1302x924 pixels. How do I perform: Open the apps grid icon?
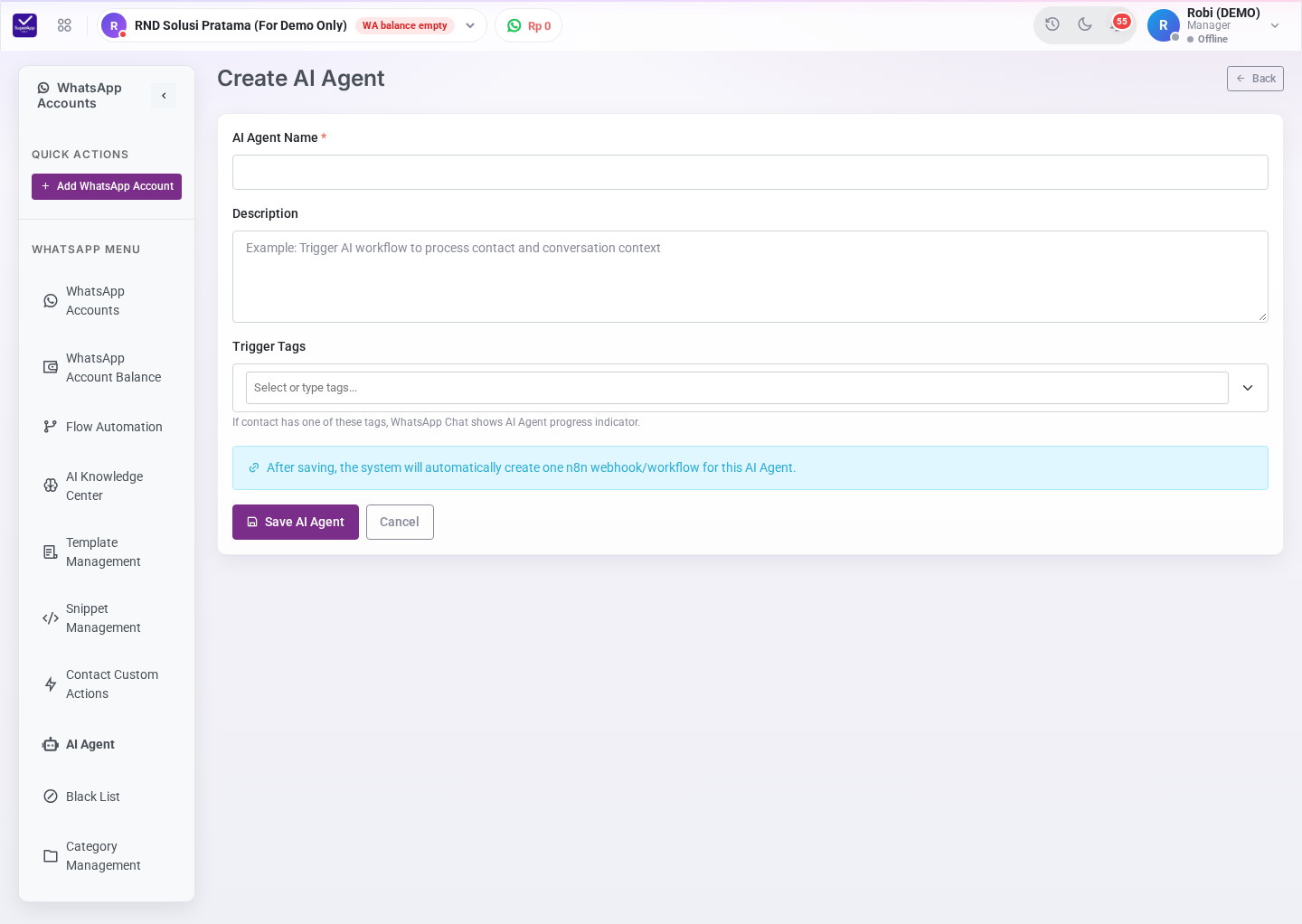pos(64,25)
